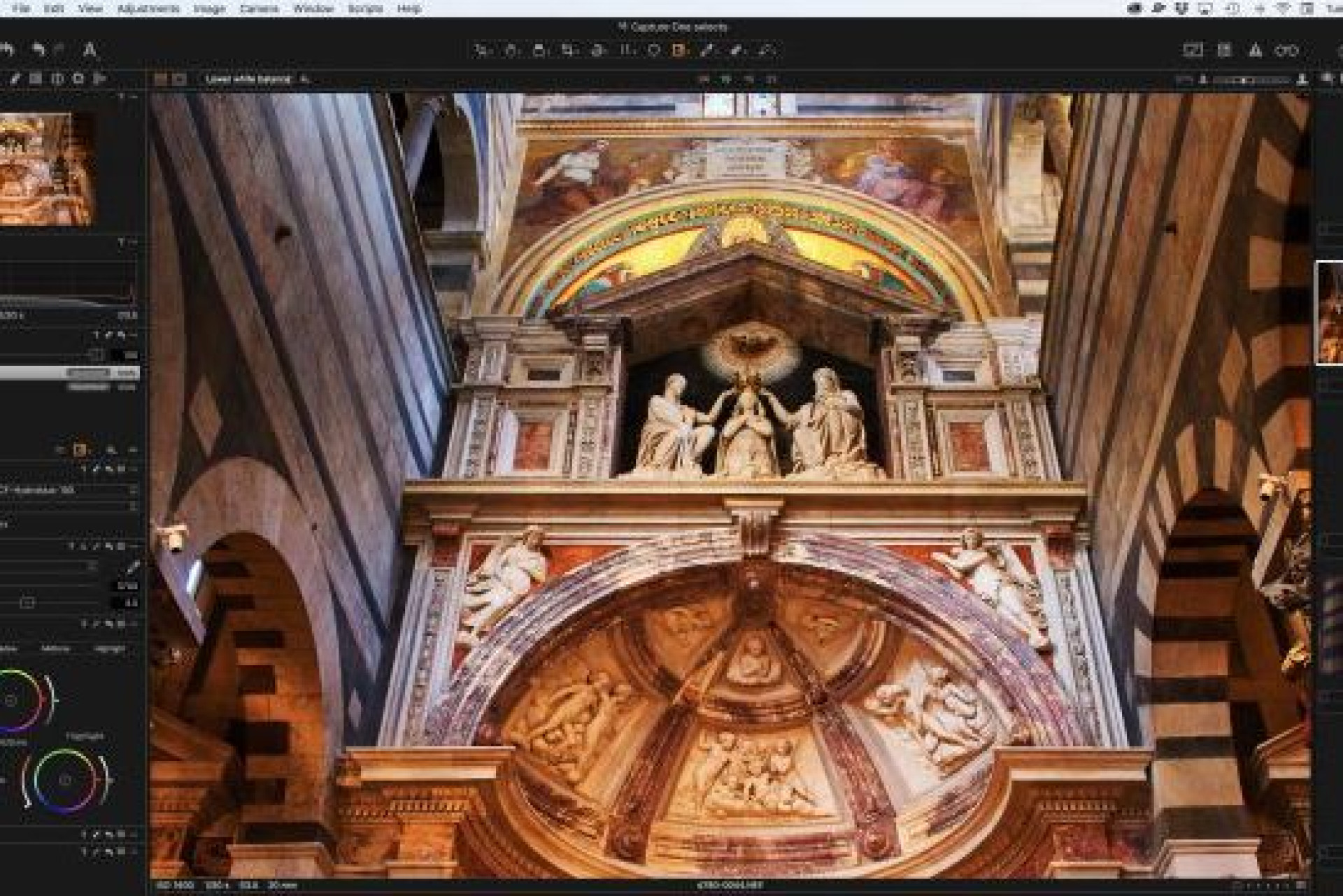Click the Undo arrow in the toolbar

[x=38, y=50]
